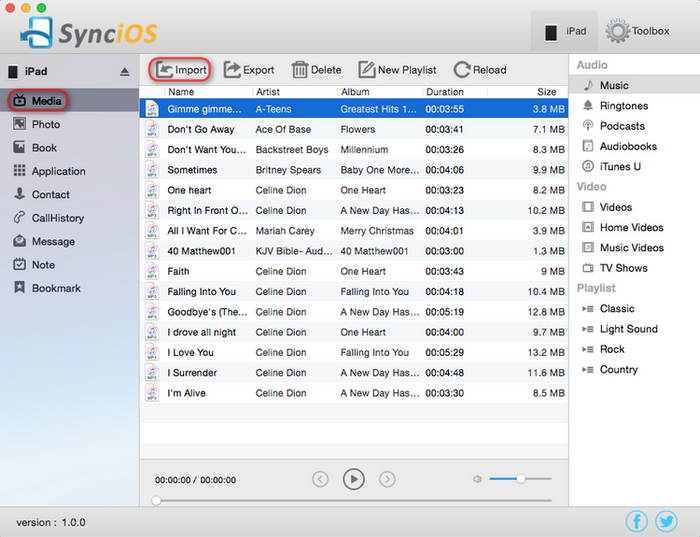Click the MP3 icon of 'Gimme gimme...'
The height and width of the screenshot is (537, 700).
152,109
